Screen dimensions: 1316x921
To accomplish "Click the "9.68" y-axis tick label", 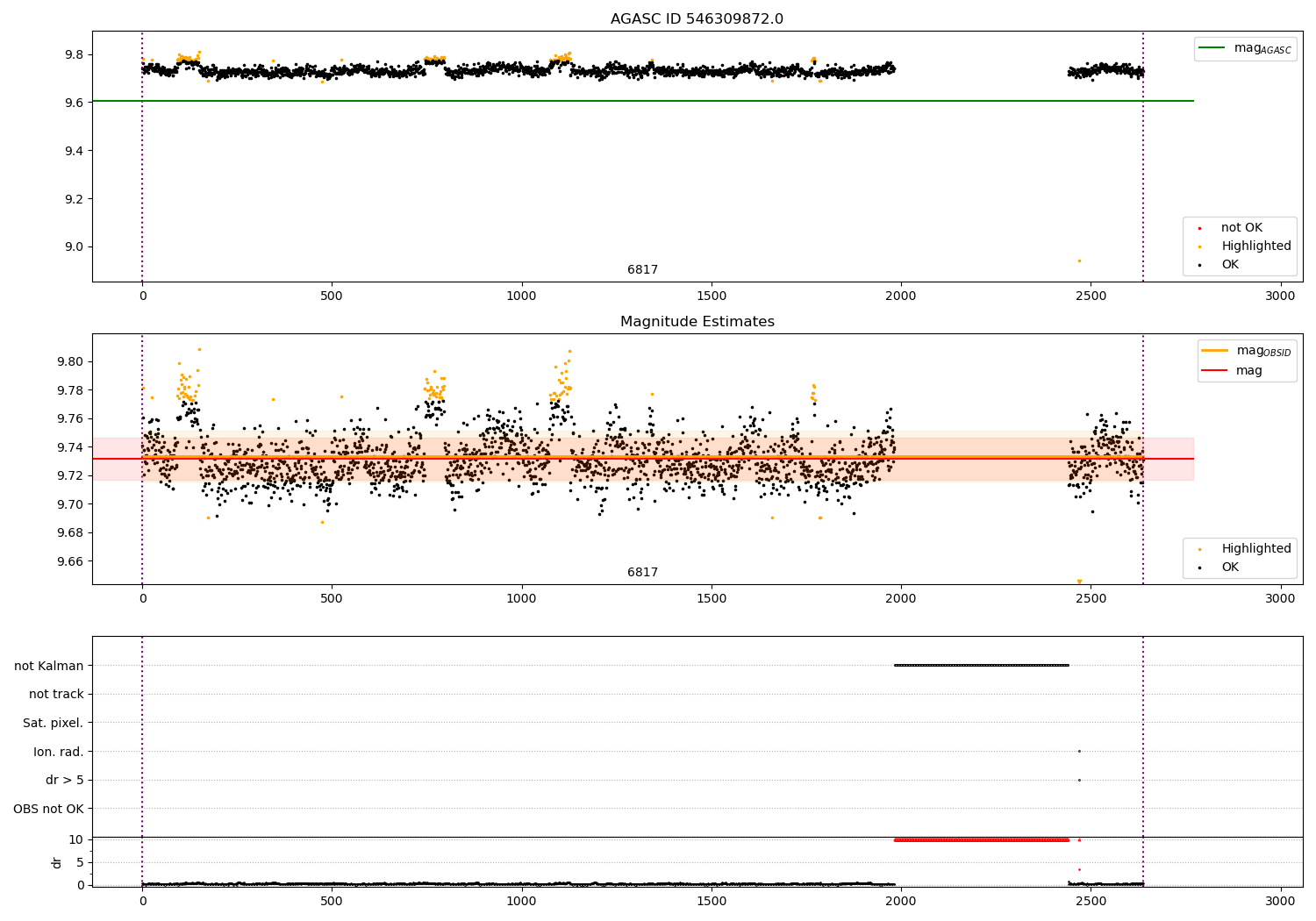I will (69, 532).
